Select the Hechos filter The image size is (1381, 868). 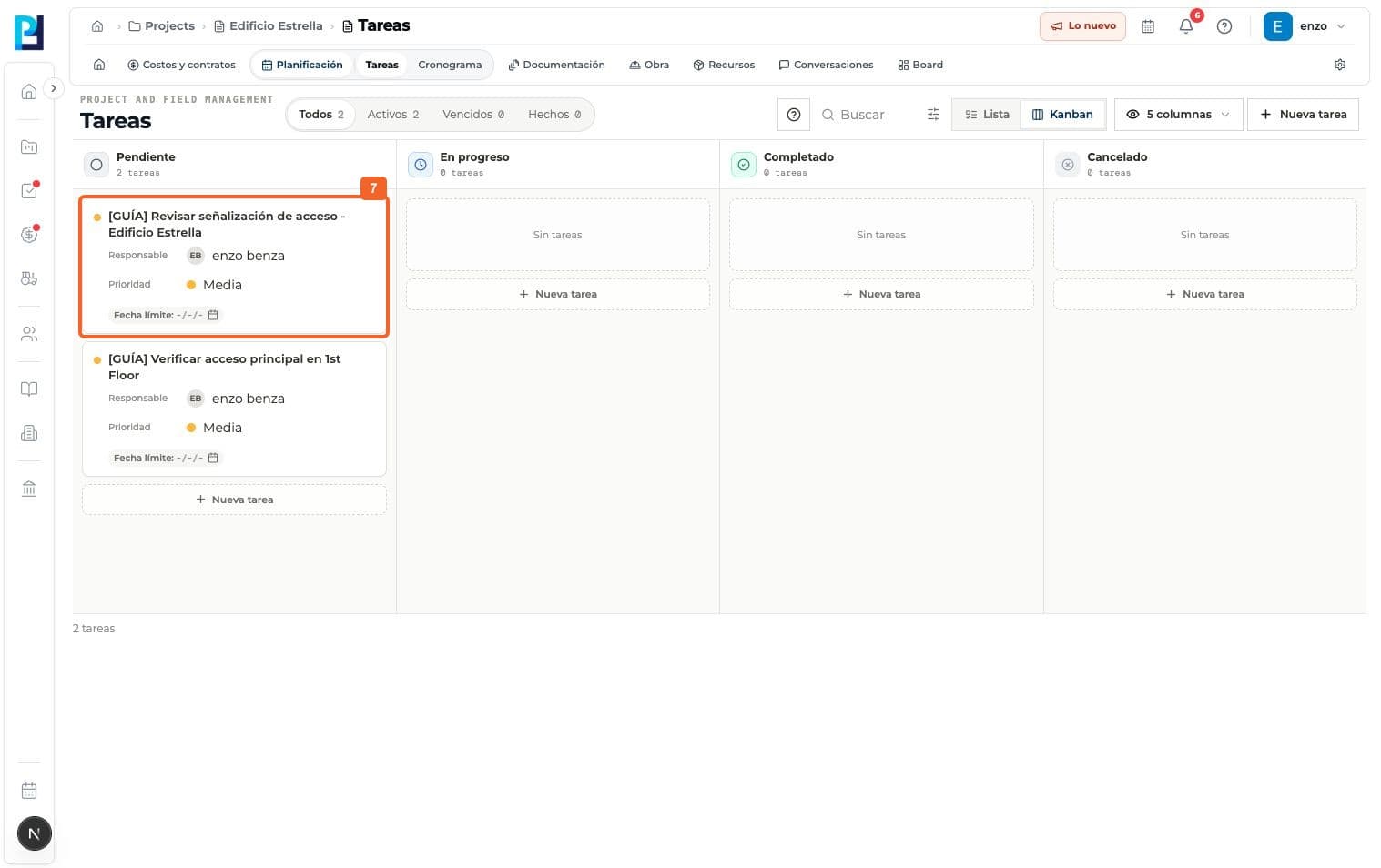tap(554, 115)
